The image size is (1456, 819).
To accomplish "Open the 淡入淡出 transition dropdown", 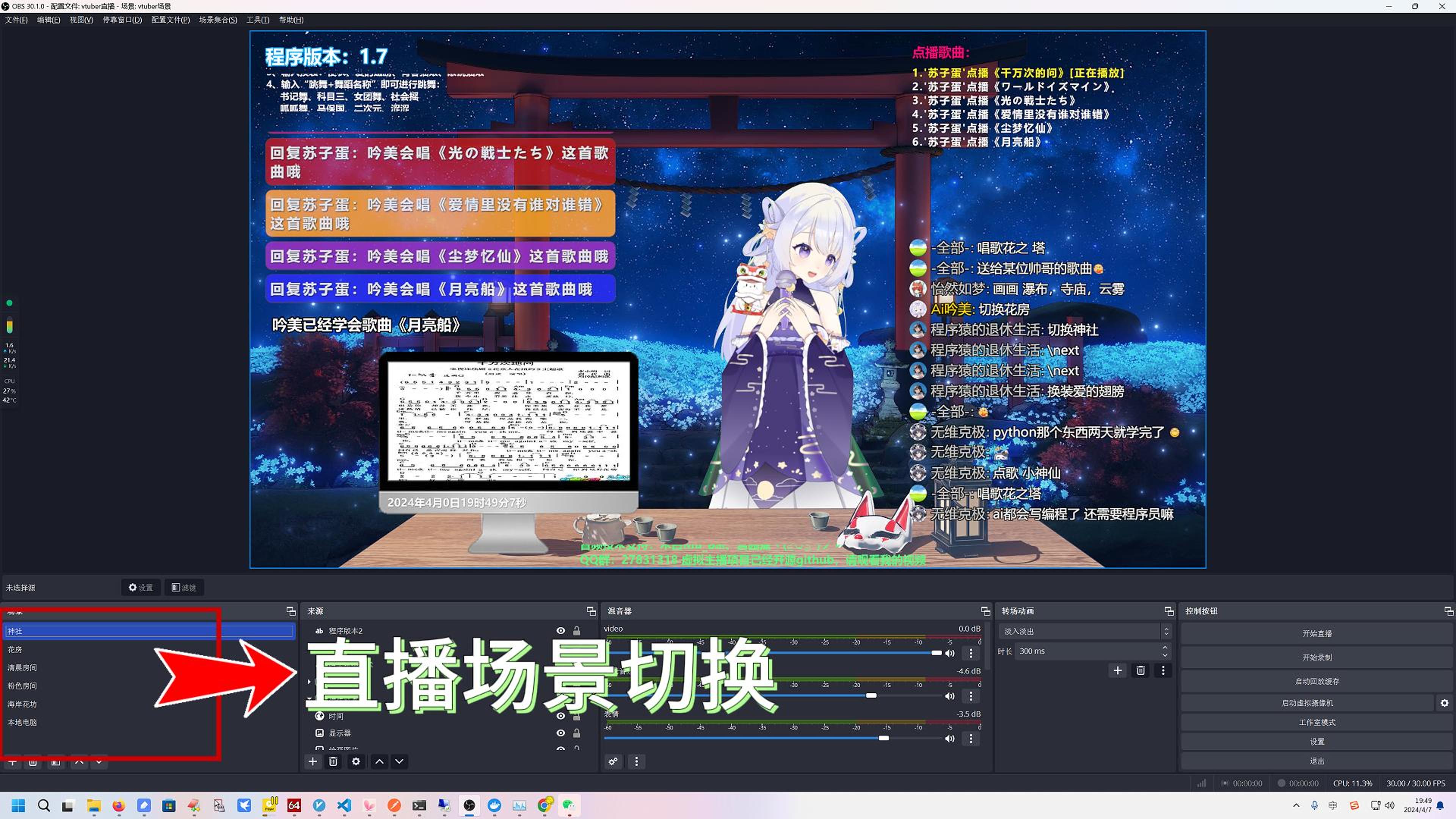I will point(1085,631).
